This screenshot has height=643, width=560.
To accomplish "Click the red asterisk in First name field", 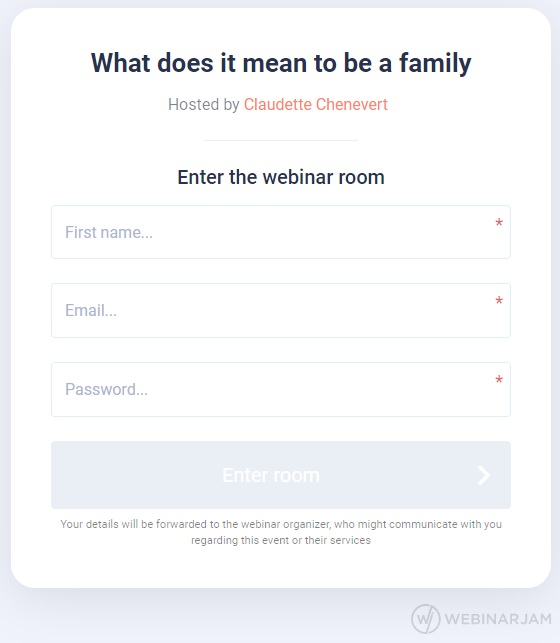I will (499, 223).
